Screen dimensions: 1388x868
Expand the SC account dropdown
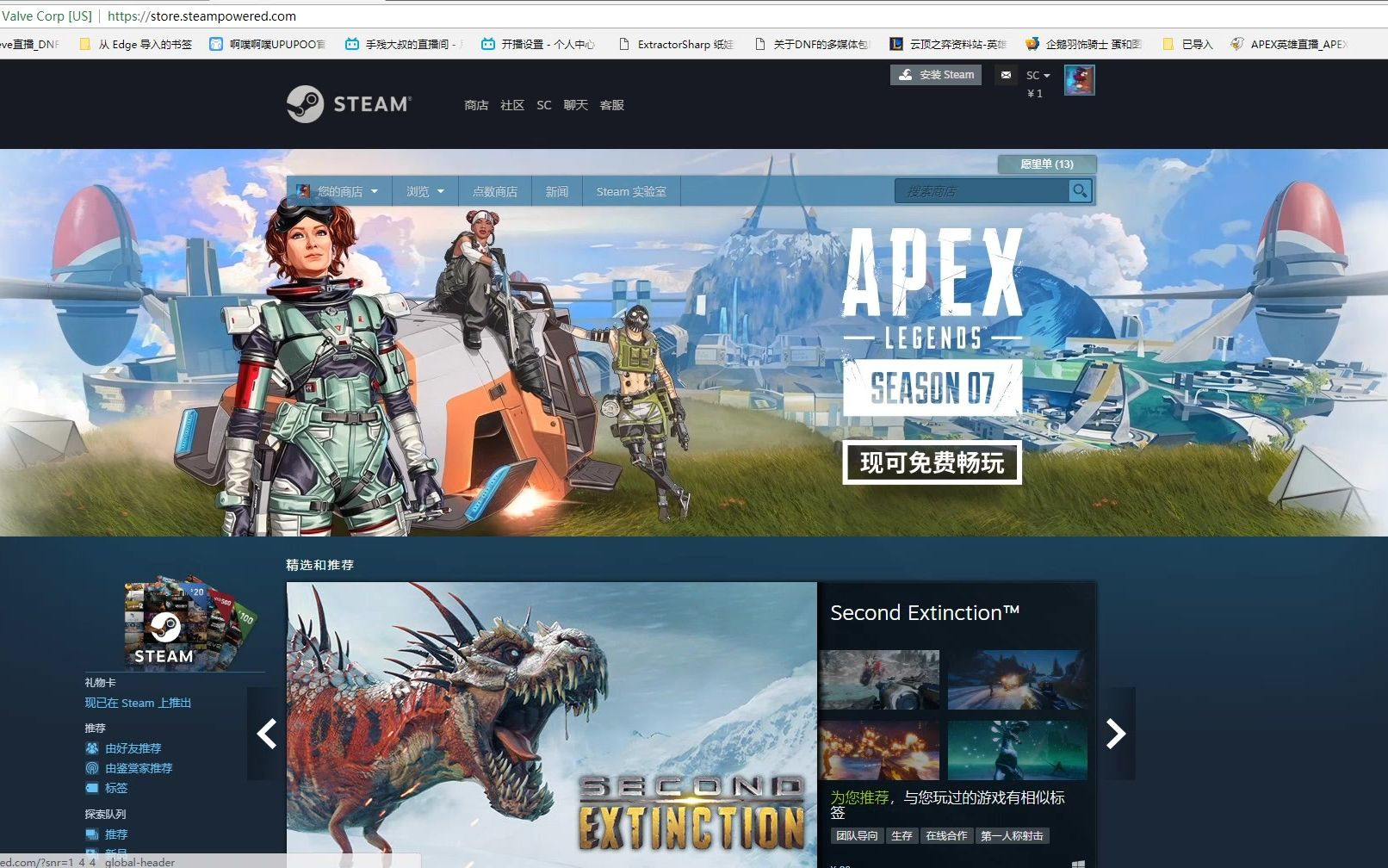(1038, 75)
